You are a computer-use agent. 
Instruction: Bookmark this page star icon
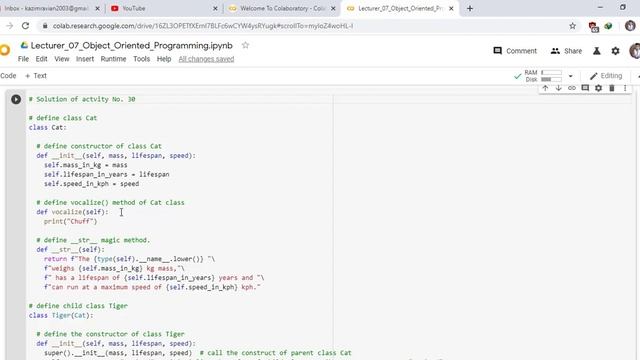pos(573,26)
